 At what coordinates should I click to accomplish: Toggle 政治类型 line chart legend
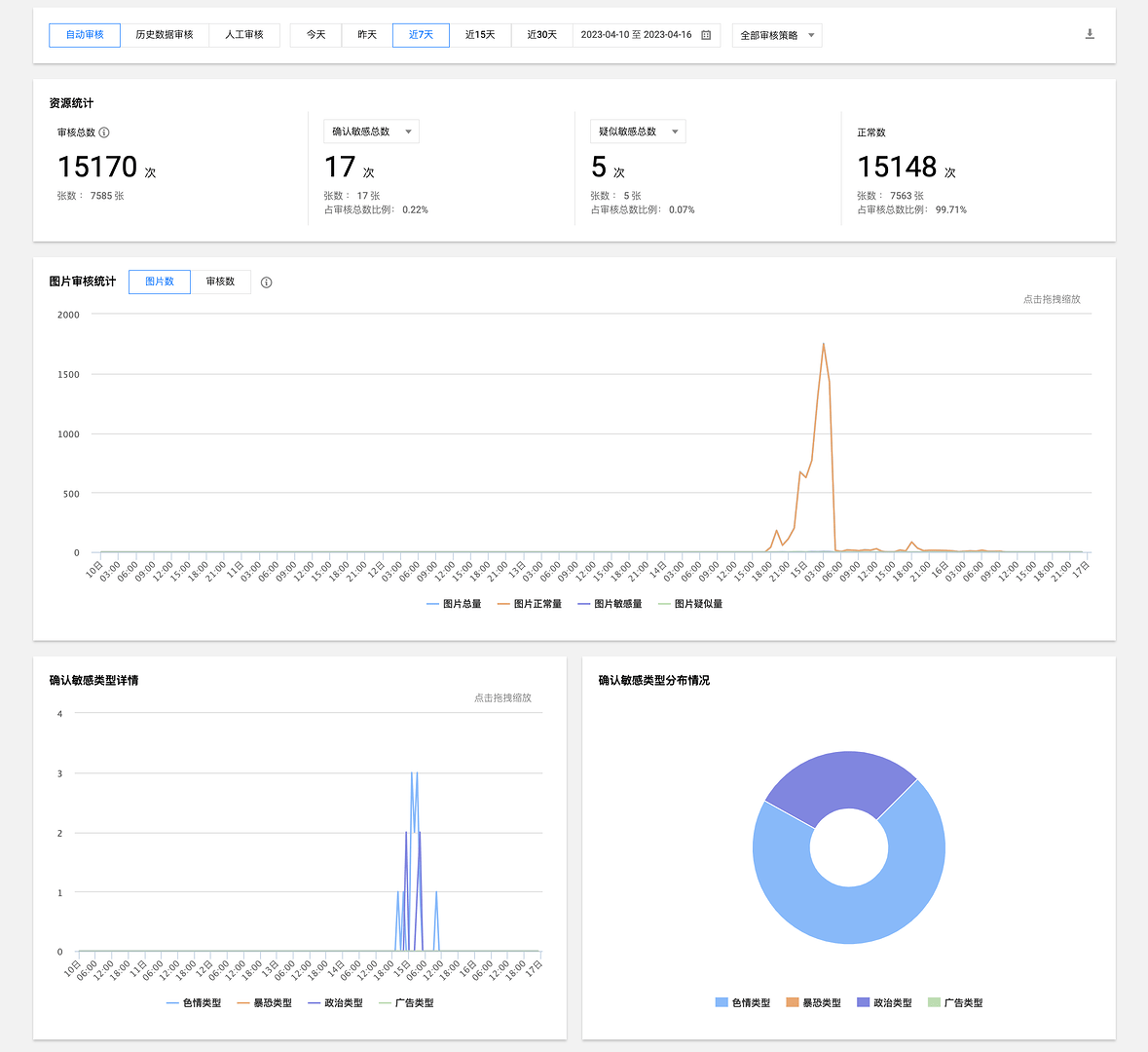pyautogui.click(x=335, y=1002)
